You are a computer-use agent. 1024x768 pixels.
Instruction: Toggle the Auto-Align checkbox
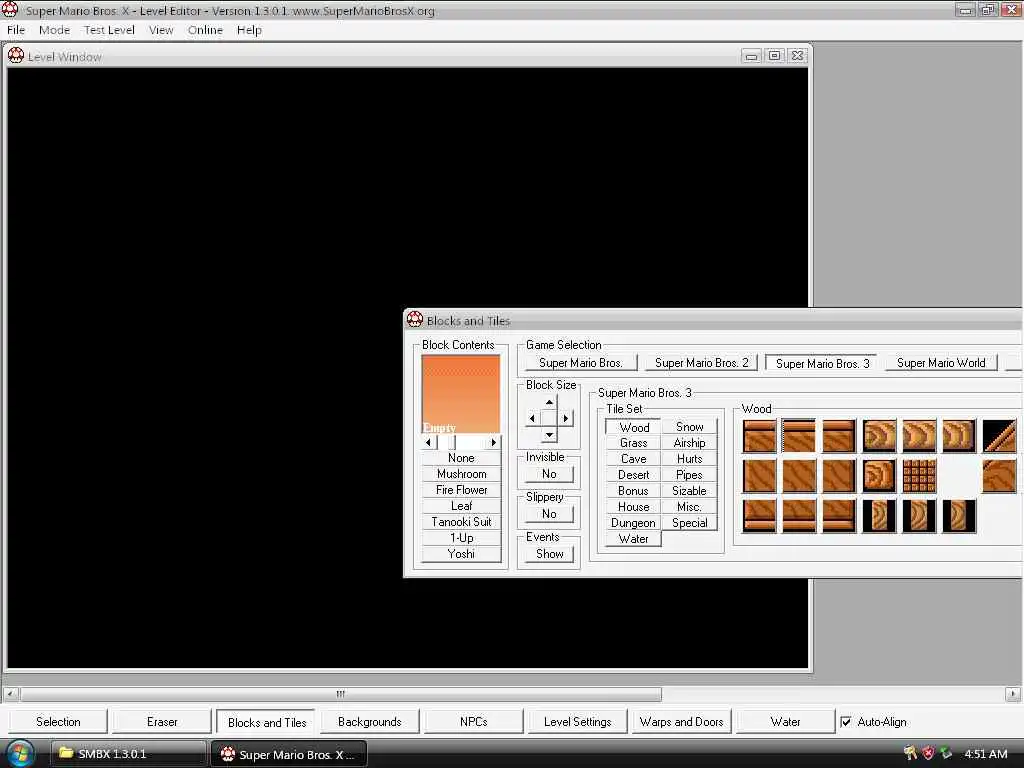846,722
